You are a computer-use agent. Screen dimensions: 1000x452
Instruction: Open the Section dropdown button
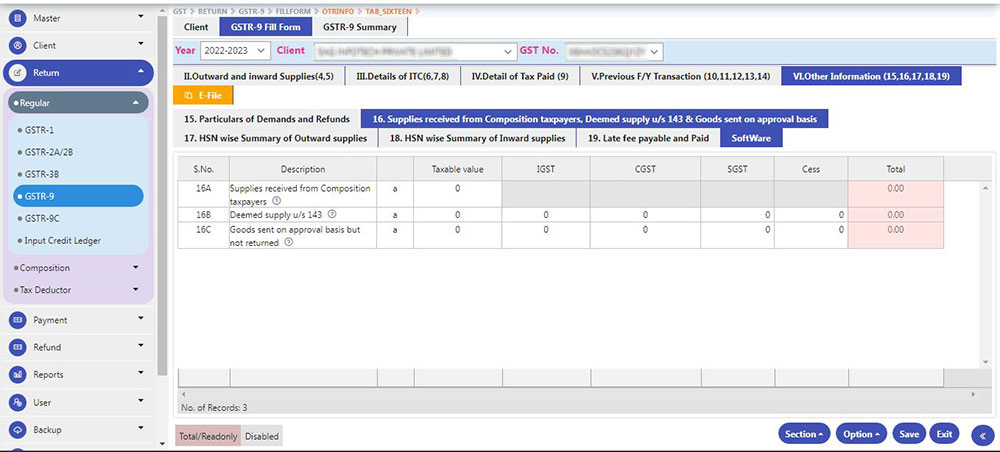[804, 434]
